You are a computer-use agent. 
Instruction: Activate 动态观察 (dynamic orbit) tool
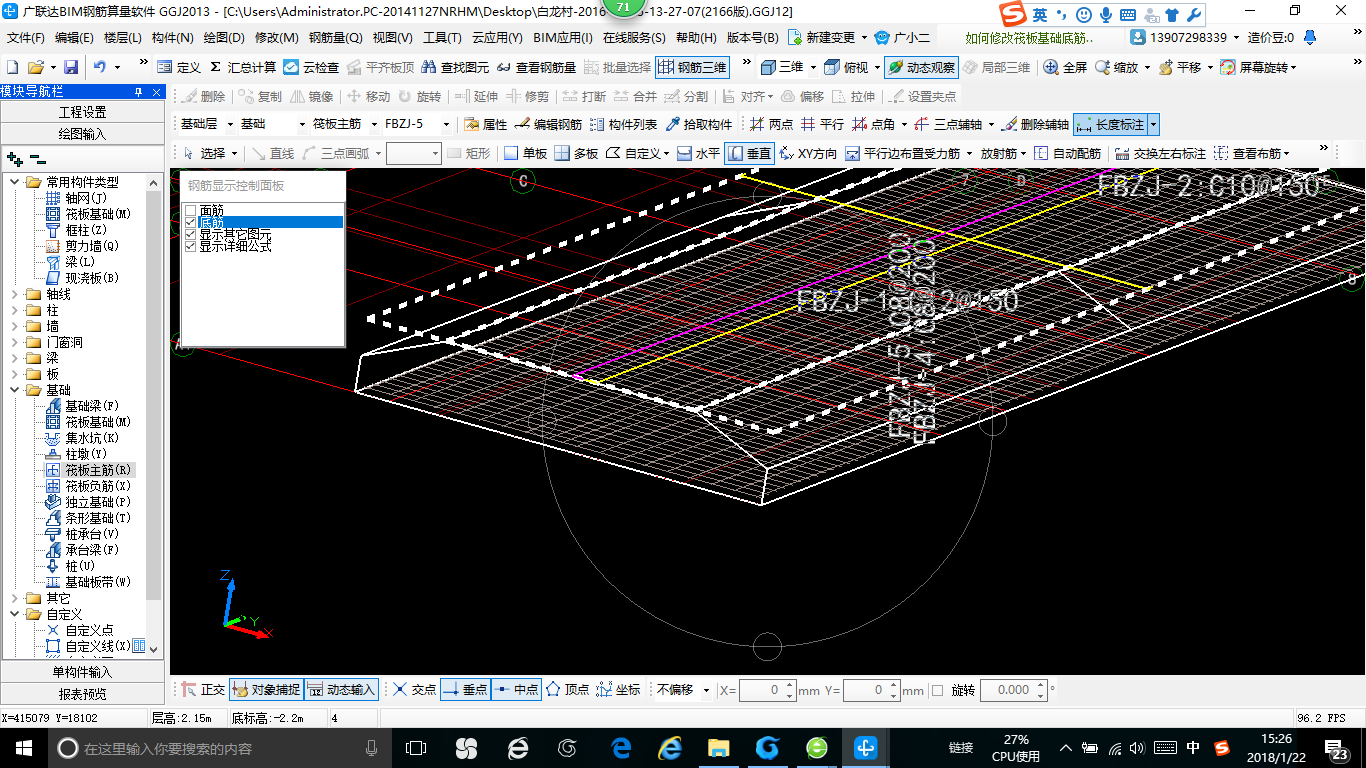pos(921,67)
